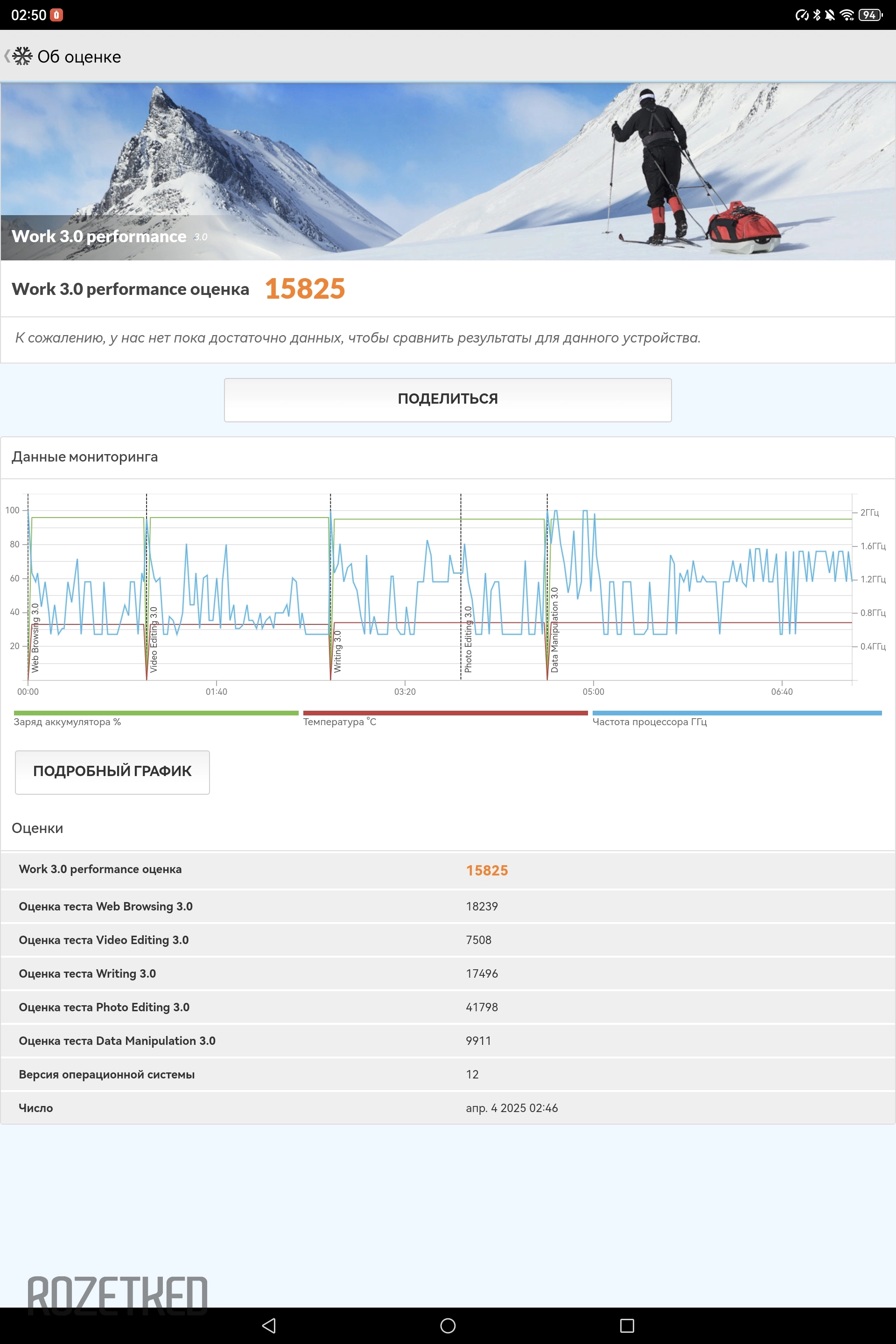Select the Work 3.0 performance оценка table row
896x1344 pixels.
pos(448,870)
